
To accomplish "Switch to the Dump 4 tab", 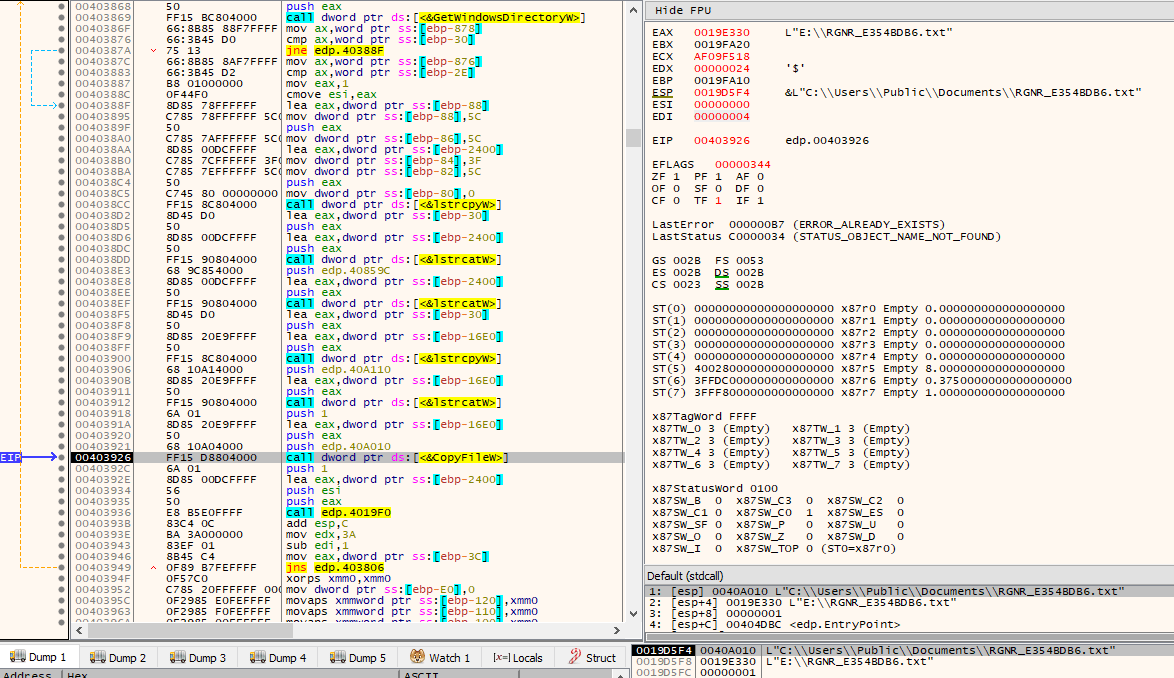I will click(x=278, y=657).
